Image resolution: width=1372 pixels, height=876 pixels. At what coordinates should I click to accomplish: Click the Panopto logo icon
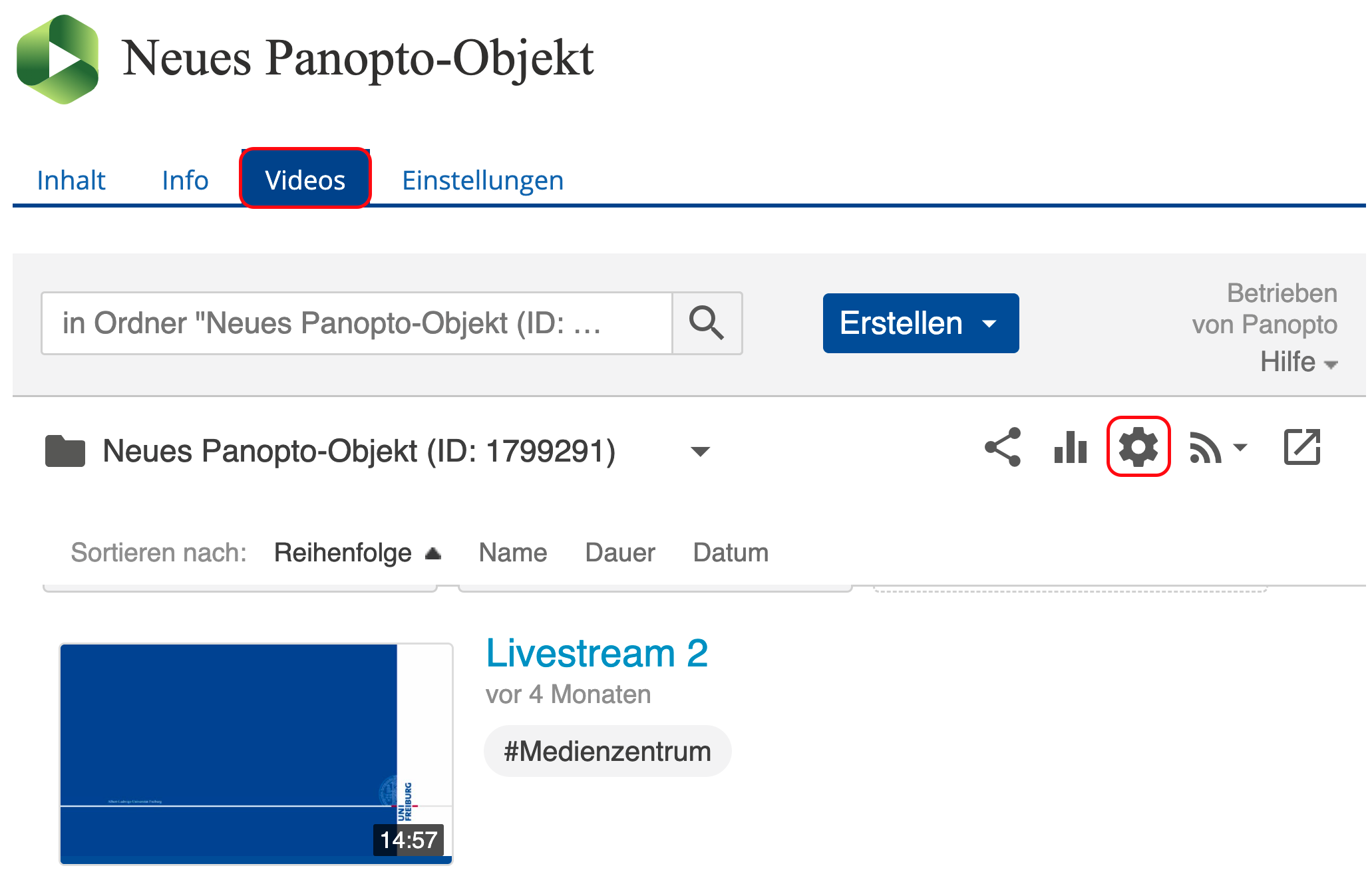coord(58,59)
